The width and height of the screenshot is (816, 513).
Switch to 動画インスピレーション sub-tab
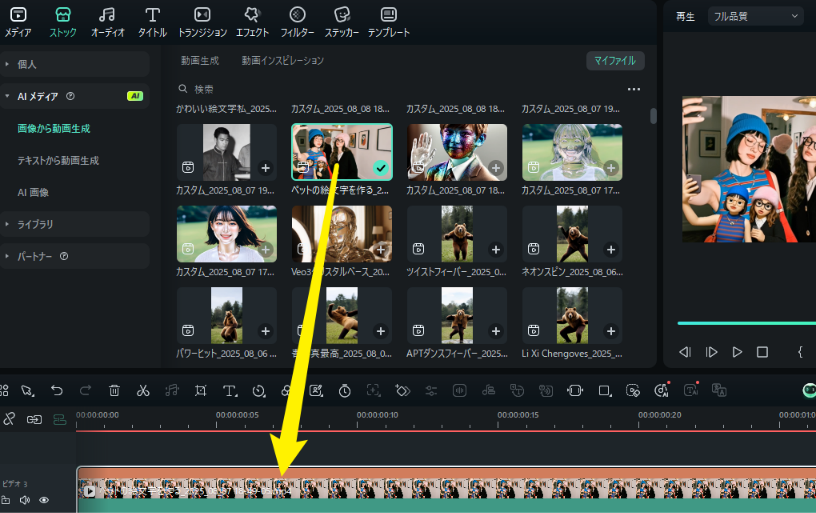tap(283, 61)
